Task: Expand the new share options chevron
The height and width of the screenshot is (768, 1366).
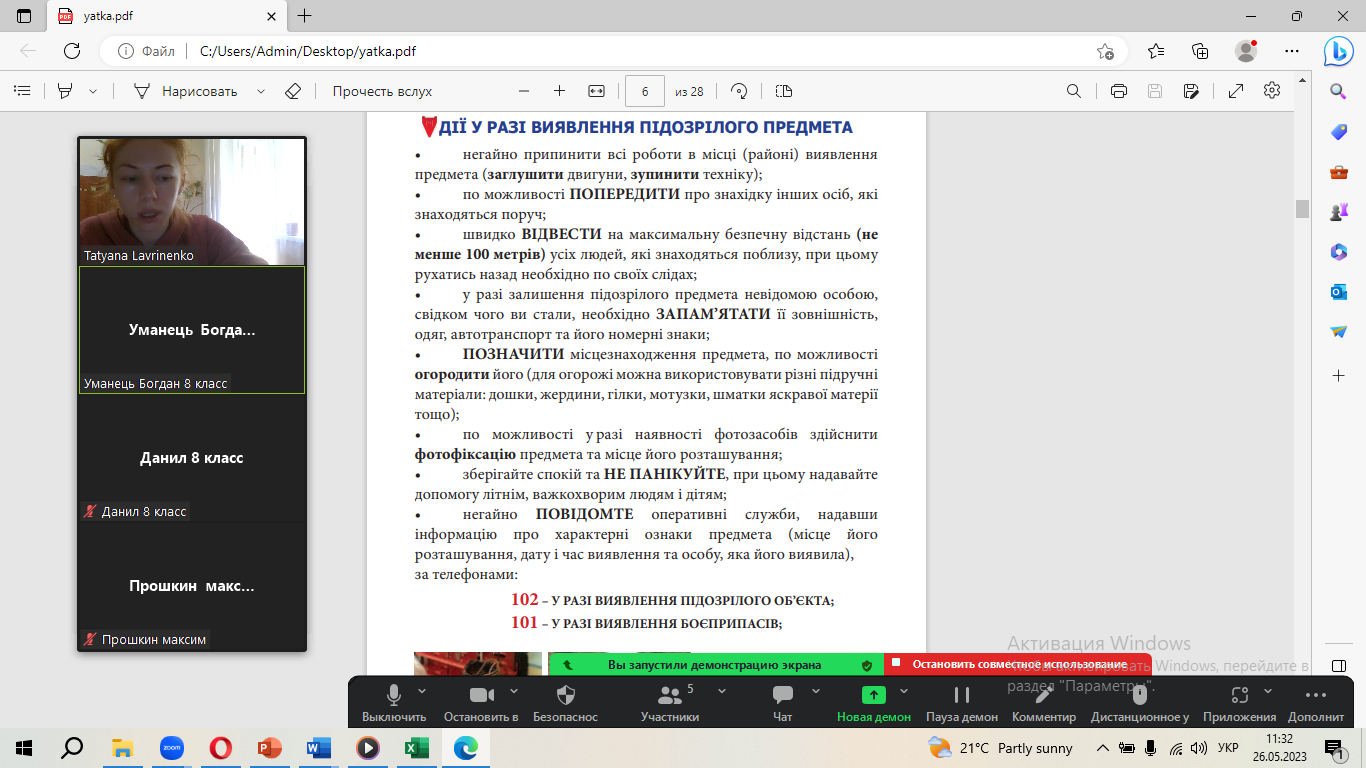Action: pos(904,690)
